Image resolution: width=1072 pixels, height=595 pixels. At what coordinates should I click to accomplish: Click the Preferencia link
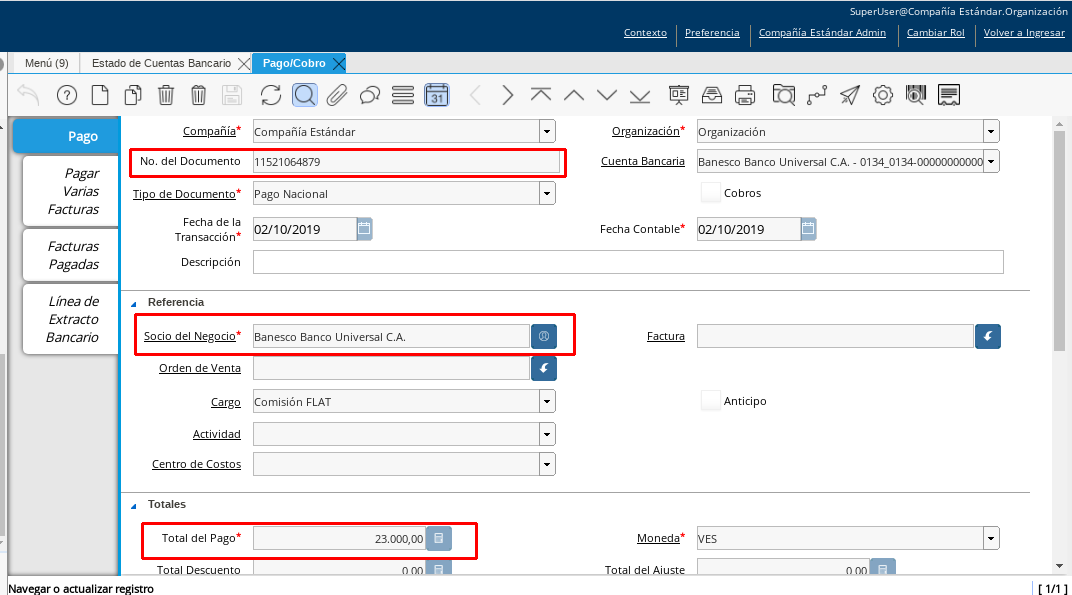(712, 32)
